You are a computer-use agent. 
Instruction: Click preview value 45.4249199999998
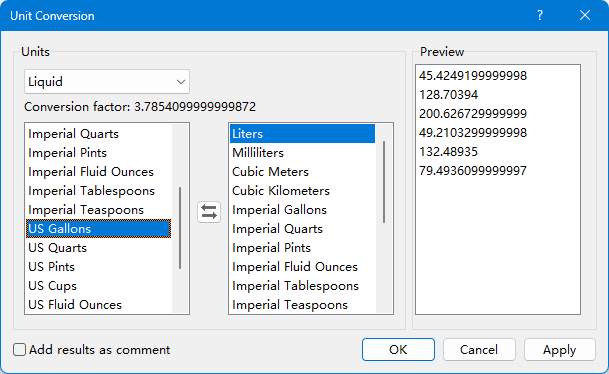[473, 75]
